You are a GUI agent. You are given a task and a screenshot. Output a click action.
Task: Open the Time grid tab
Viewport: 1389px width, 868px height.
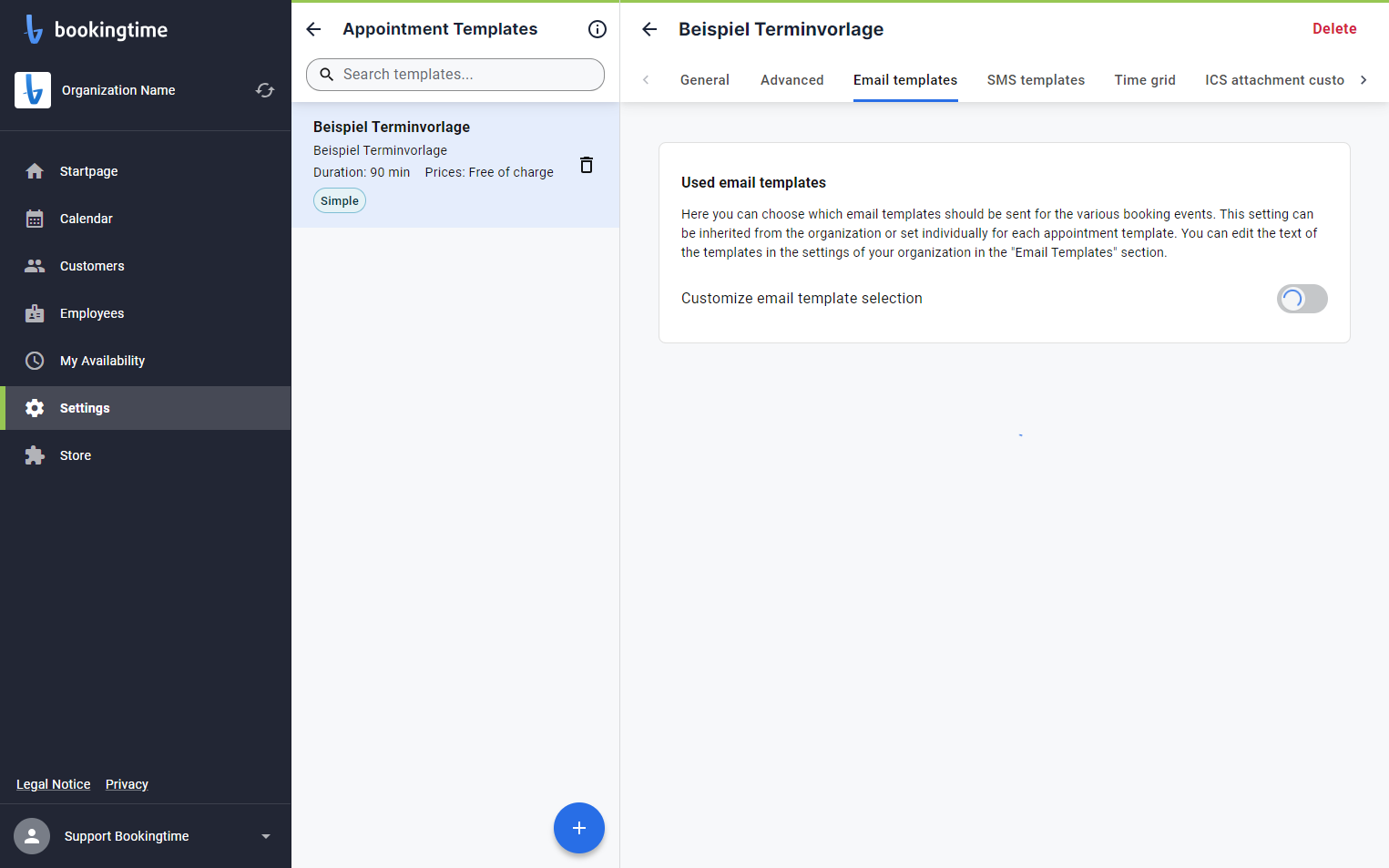pyautogui.click(x=1145, y=80)
